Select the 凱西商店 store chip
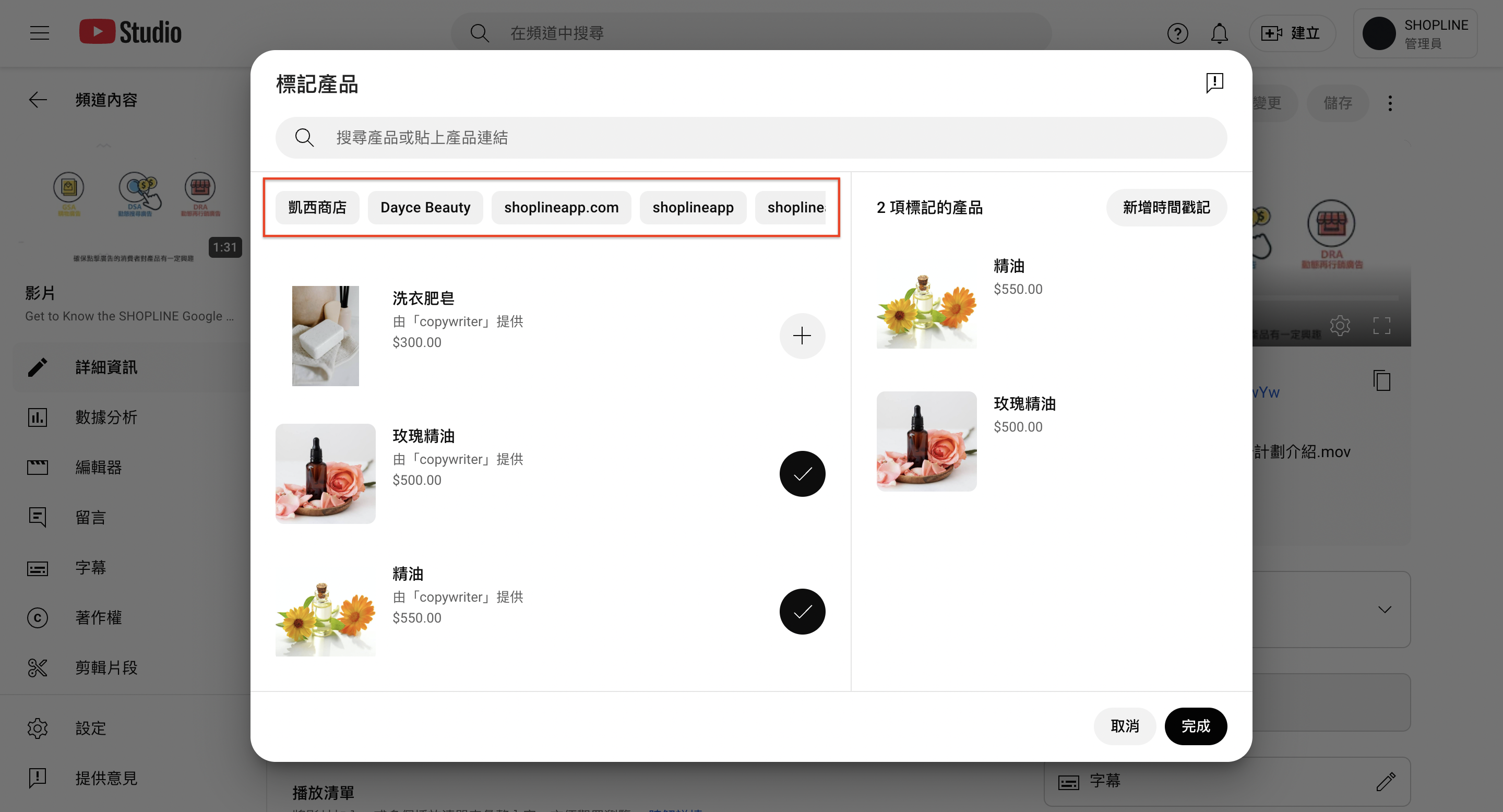The width and height of the screenshot is (1503, 812). [317, 208]
